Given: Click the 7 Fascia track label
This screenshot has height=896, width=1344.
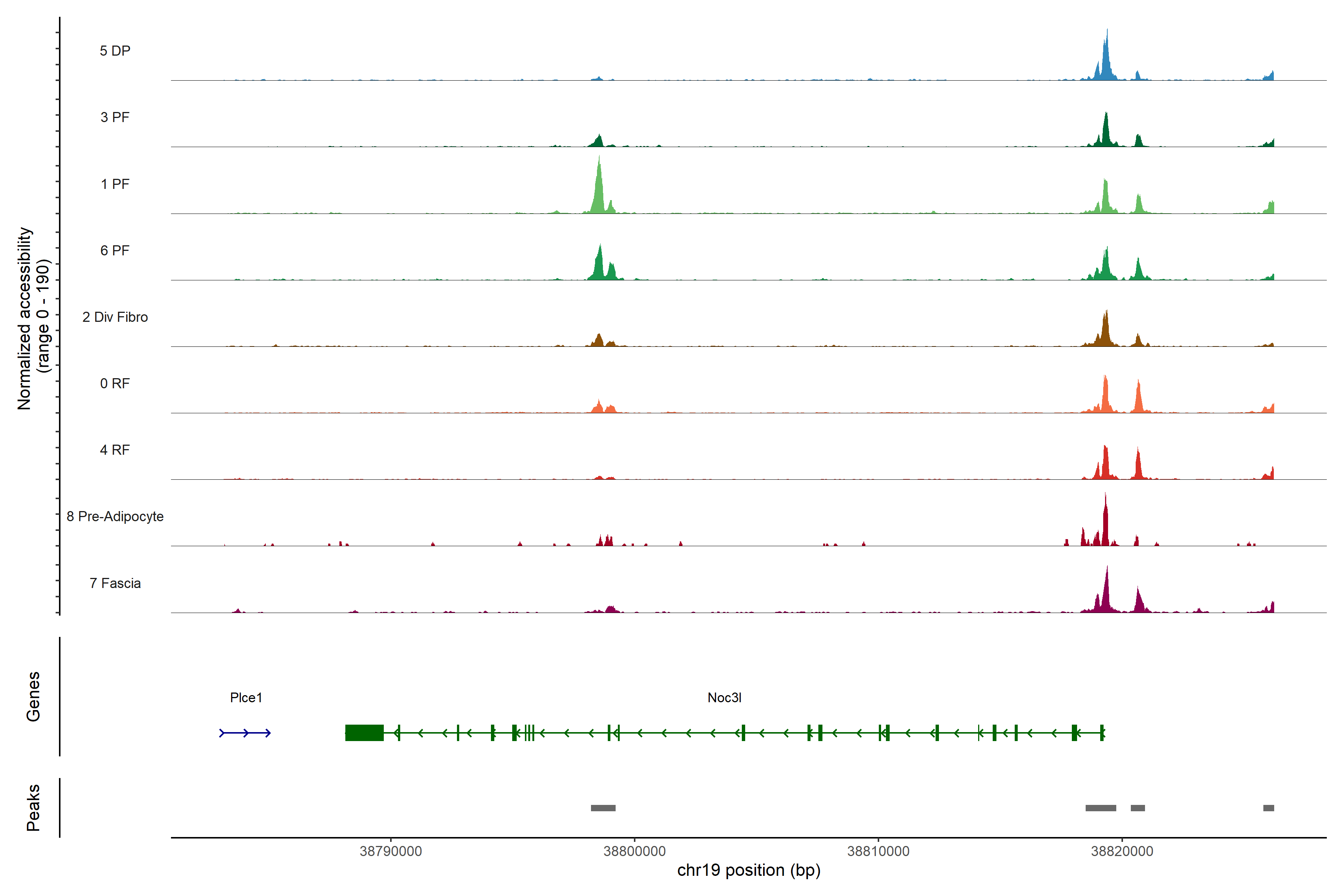Looking at the screenshot, I should (115, 583).
